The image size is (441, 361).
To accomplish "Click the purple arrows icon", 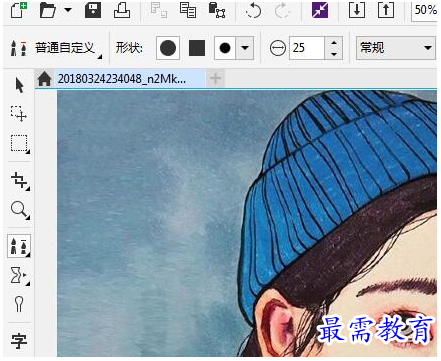I will [320, 10].
